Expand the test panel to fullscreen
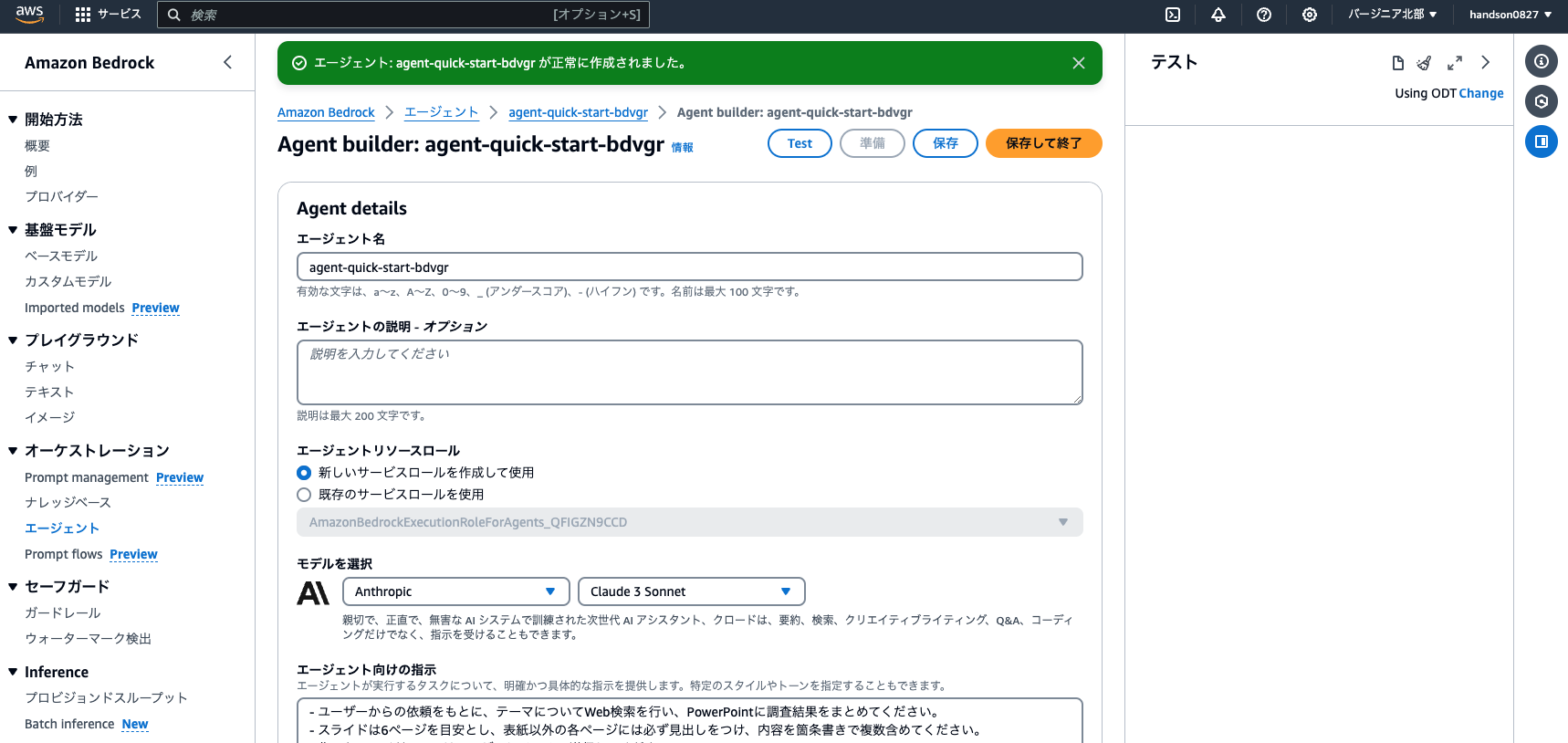Viewport: 1568px width, 743px height. [1455, 63]
